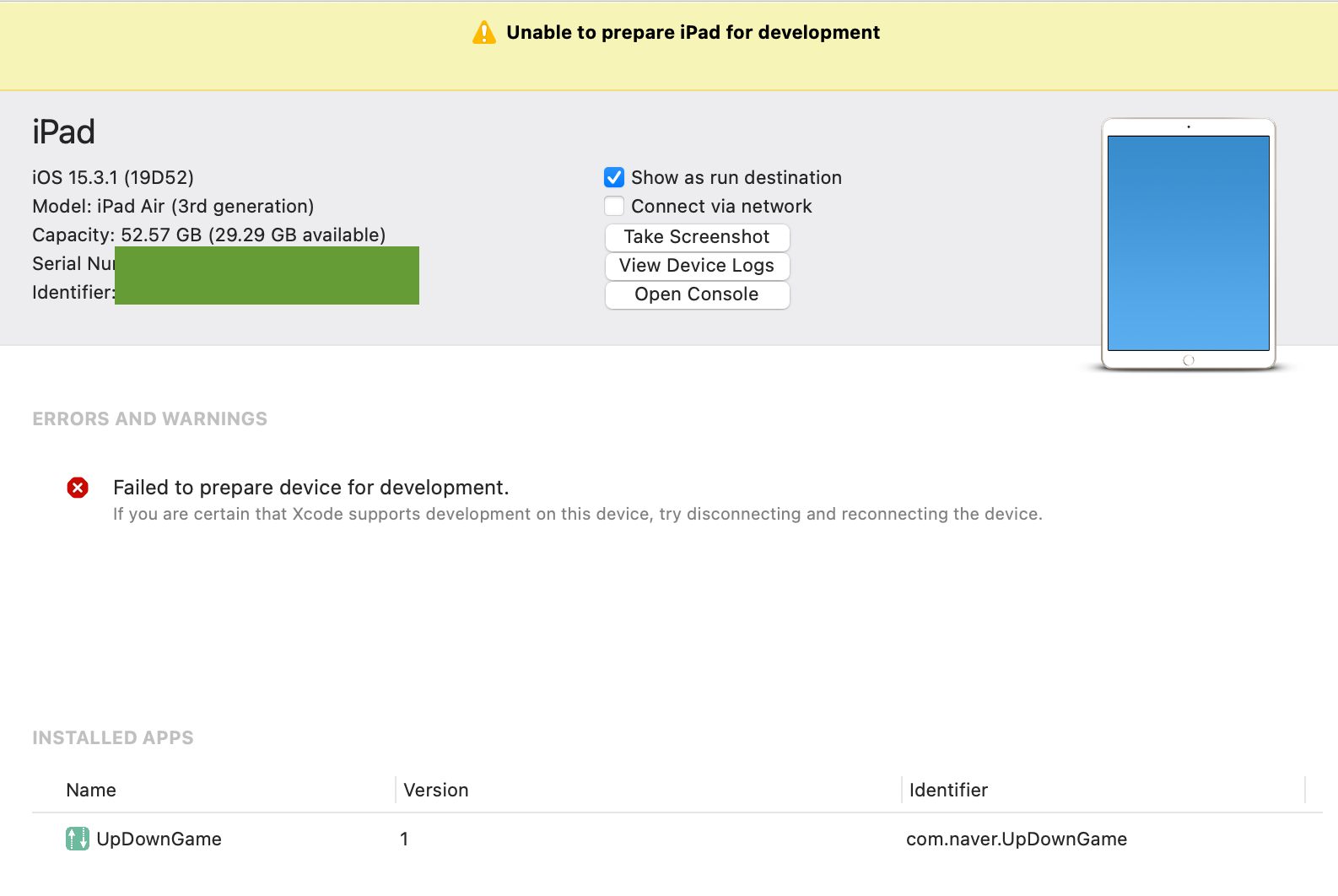1338x896 pixels.
Task: Click the red error icon beside Failed message
Action: 78,488
